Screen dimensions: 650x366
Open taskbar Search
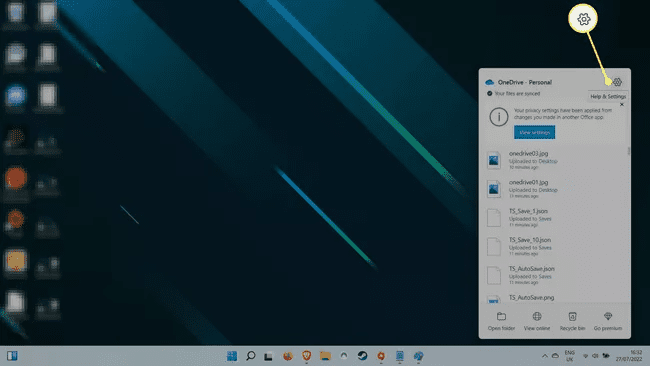pyautogui.click(x=250, y=356)
